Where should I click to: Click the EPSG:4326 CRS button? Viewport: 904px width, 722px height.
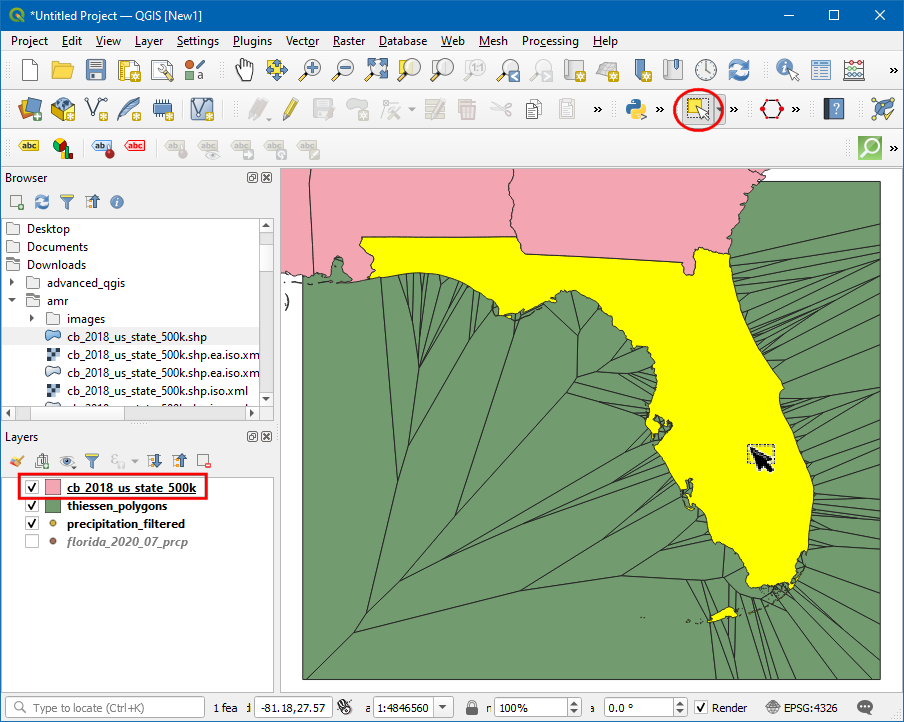click(802, 708)
